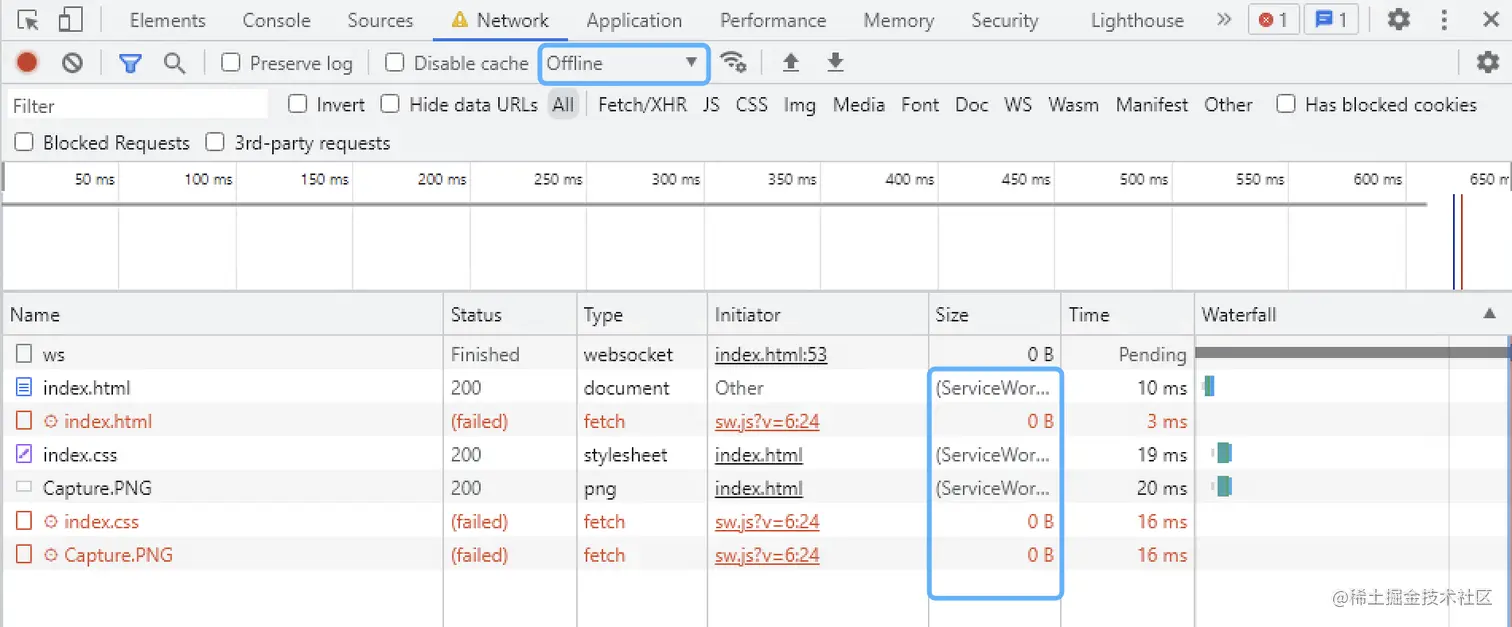
Task: Toggle the filter funnel icon
Action: pyautogui.click(x=130, y=63)
